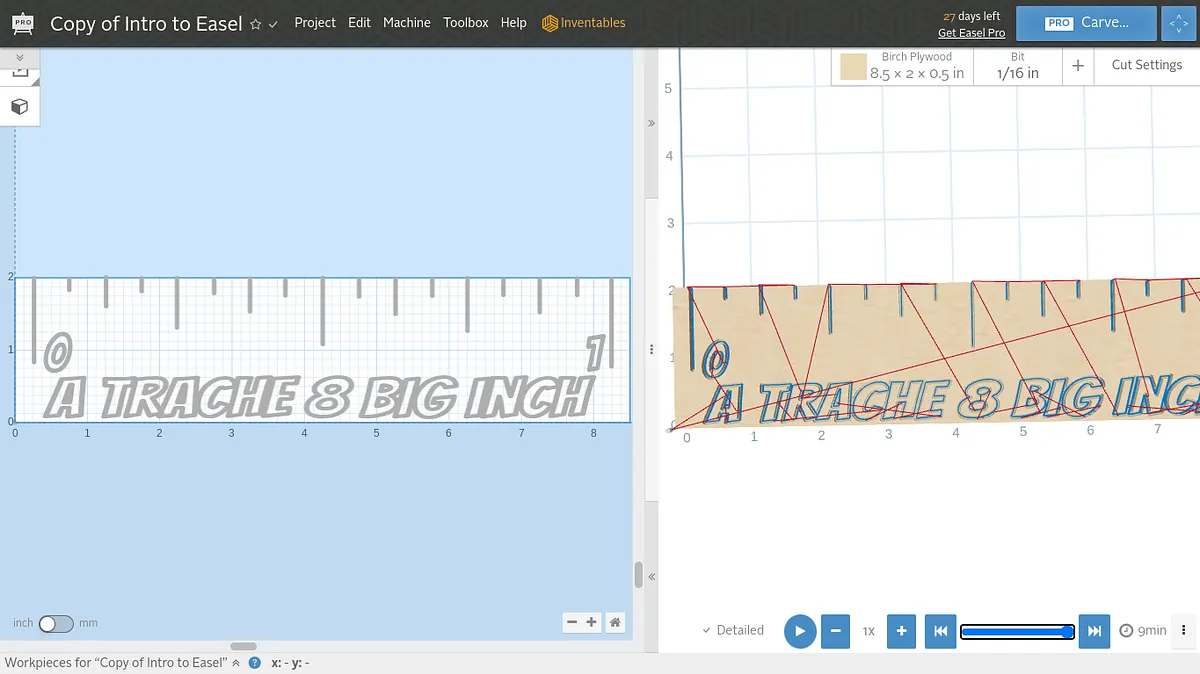Click the home reset view icon
The width and height of the screenshot is (1200, 674).
coord(616,622)
